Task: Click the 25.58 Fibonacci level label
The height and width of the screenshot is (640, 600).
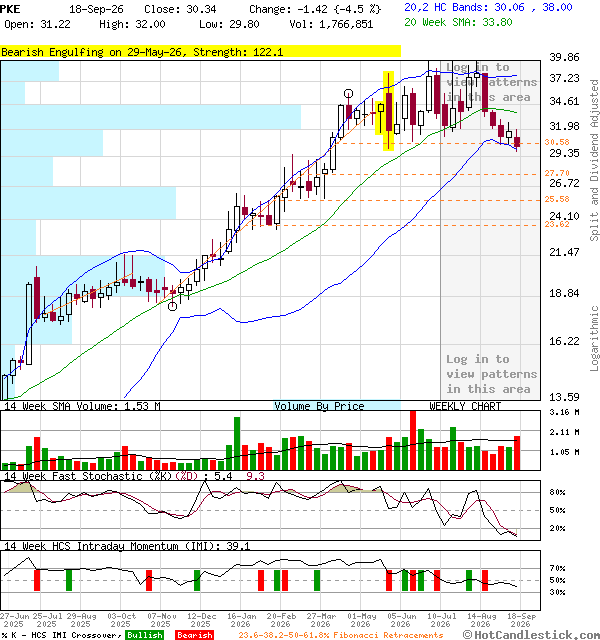Action: click(x=557, y=199)
